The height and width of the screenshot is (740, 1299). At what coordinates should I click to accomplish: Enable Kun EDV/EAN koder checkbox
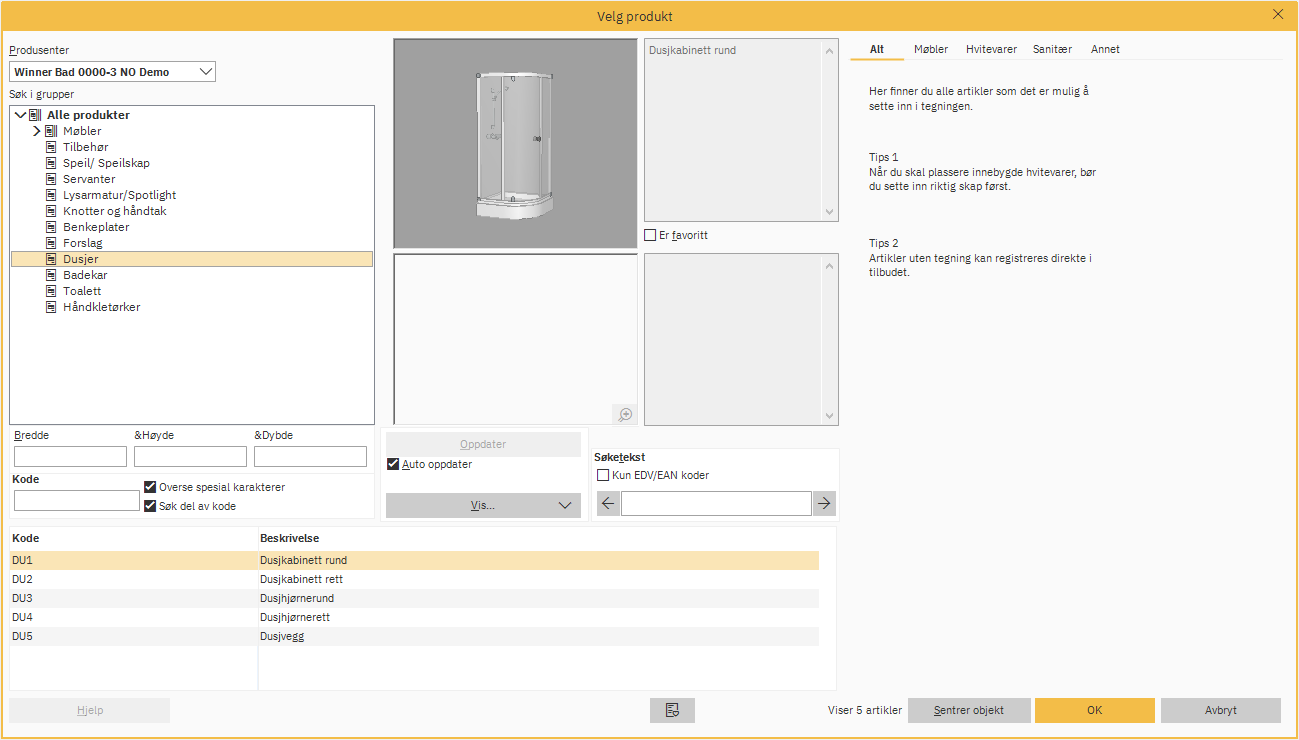point(603,476)
